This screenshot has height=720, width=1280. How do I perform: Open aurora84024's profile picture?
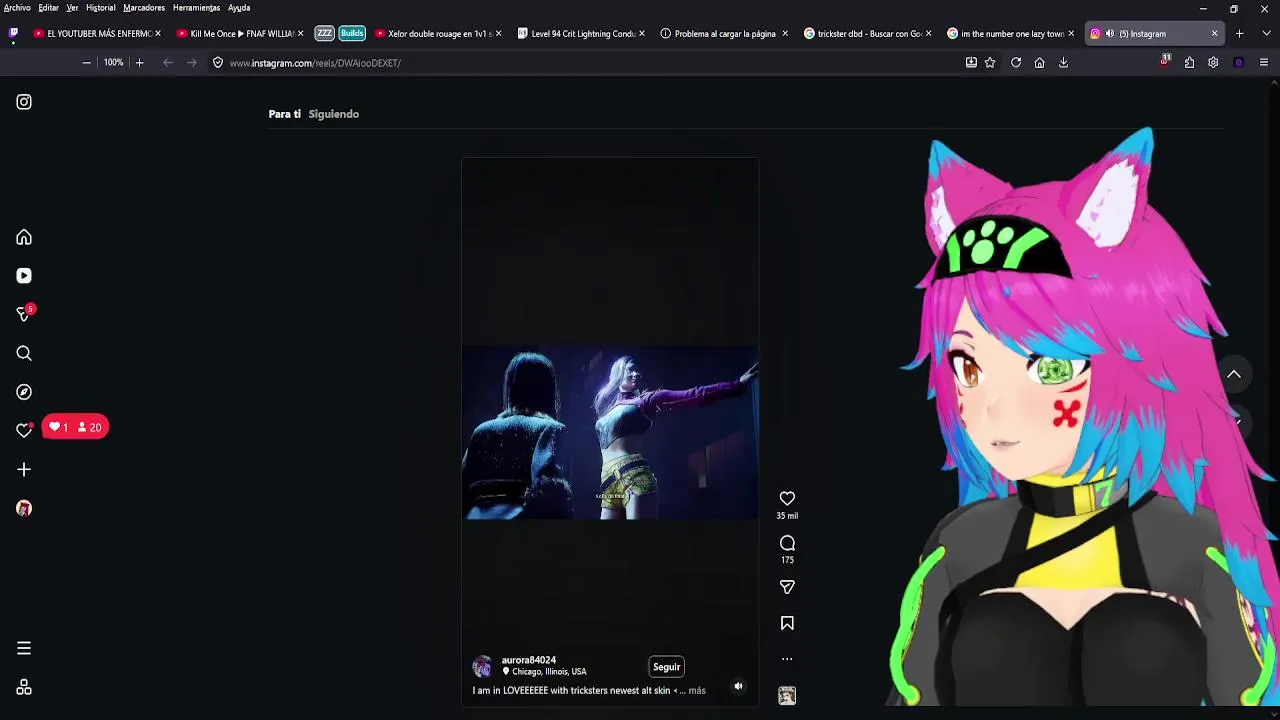(482, 666)
